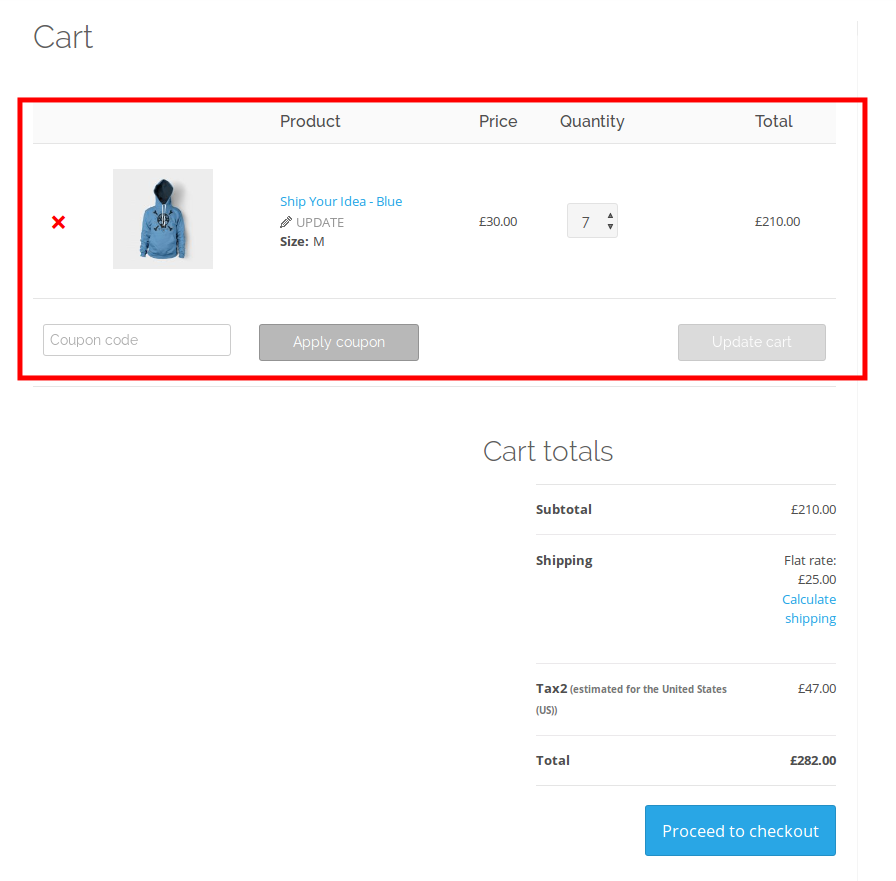Open the Calculate shipping link
The image size is (896, 881).
click(809, 609)
